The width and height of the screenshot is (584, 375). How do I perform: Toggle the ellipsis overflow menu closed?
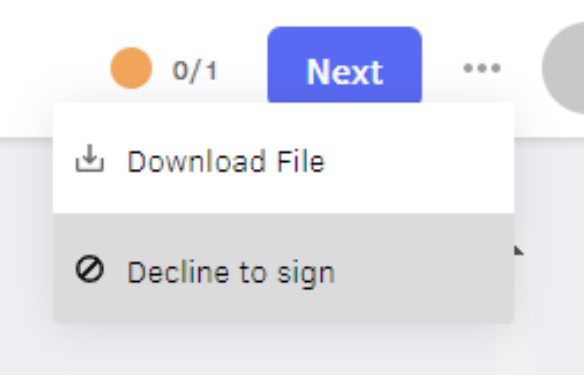[x=482, y=68]
